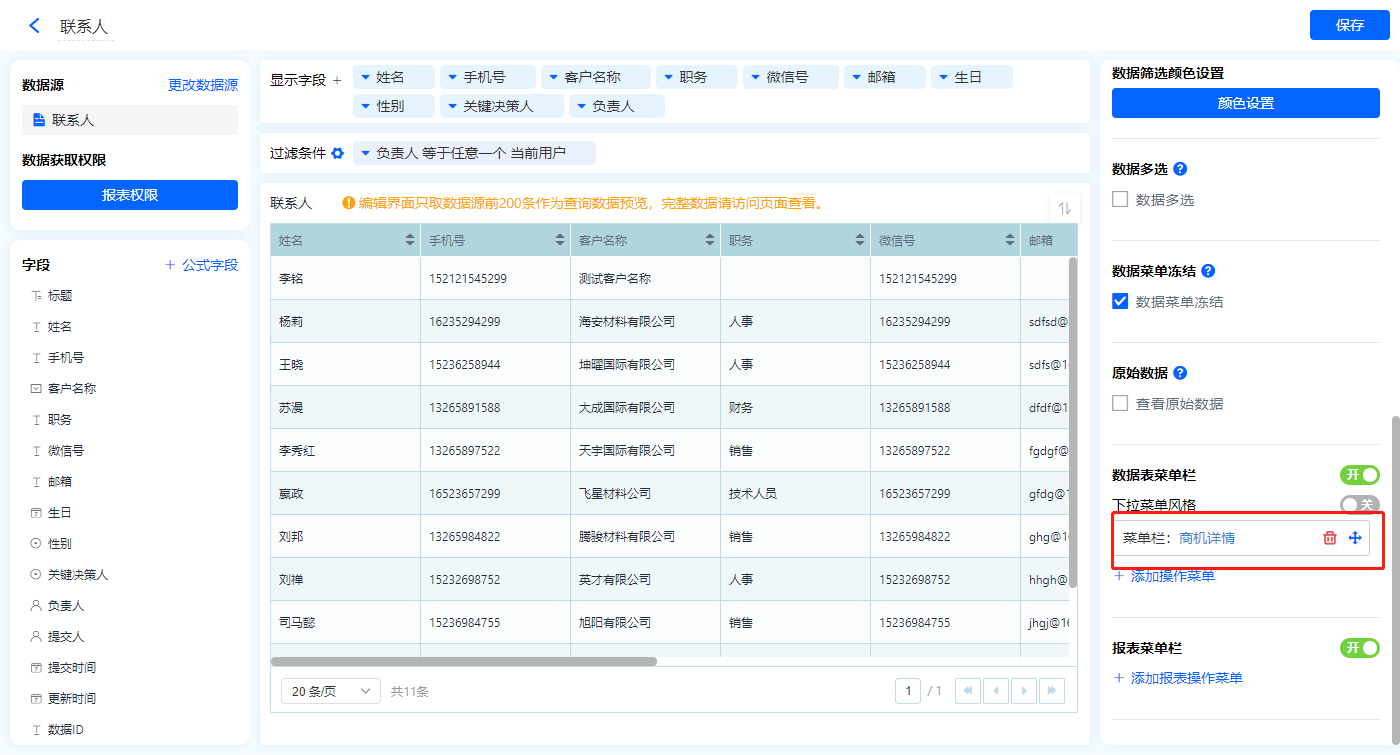This screenshot has width=1400, height=755.
Task: Sort the 姓名 column in the table
Action: (409, 241)
